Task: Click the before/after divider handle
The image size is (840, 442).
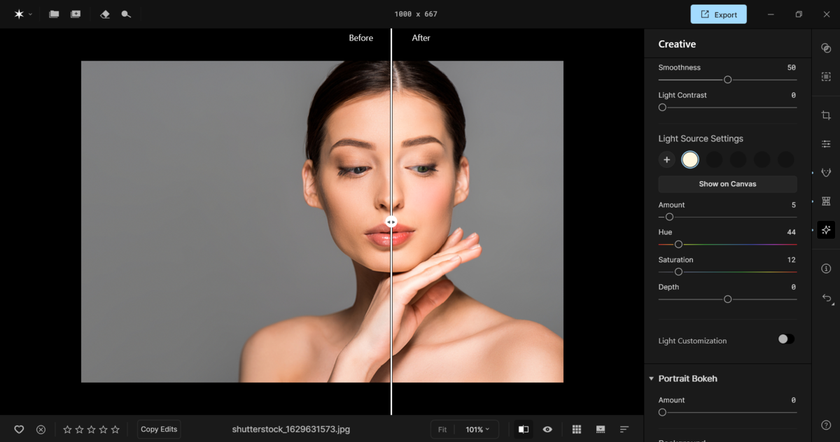Action: (391, 222)
